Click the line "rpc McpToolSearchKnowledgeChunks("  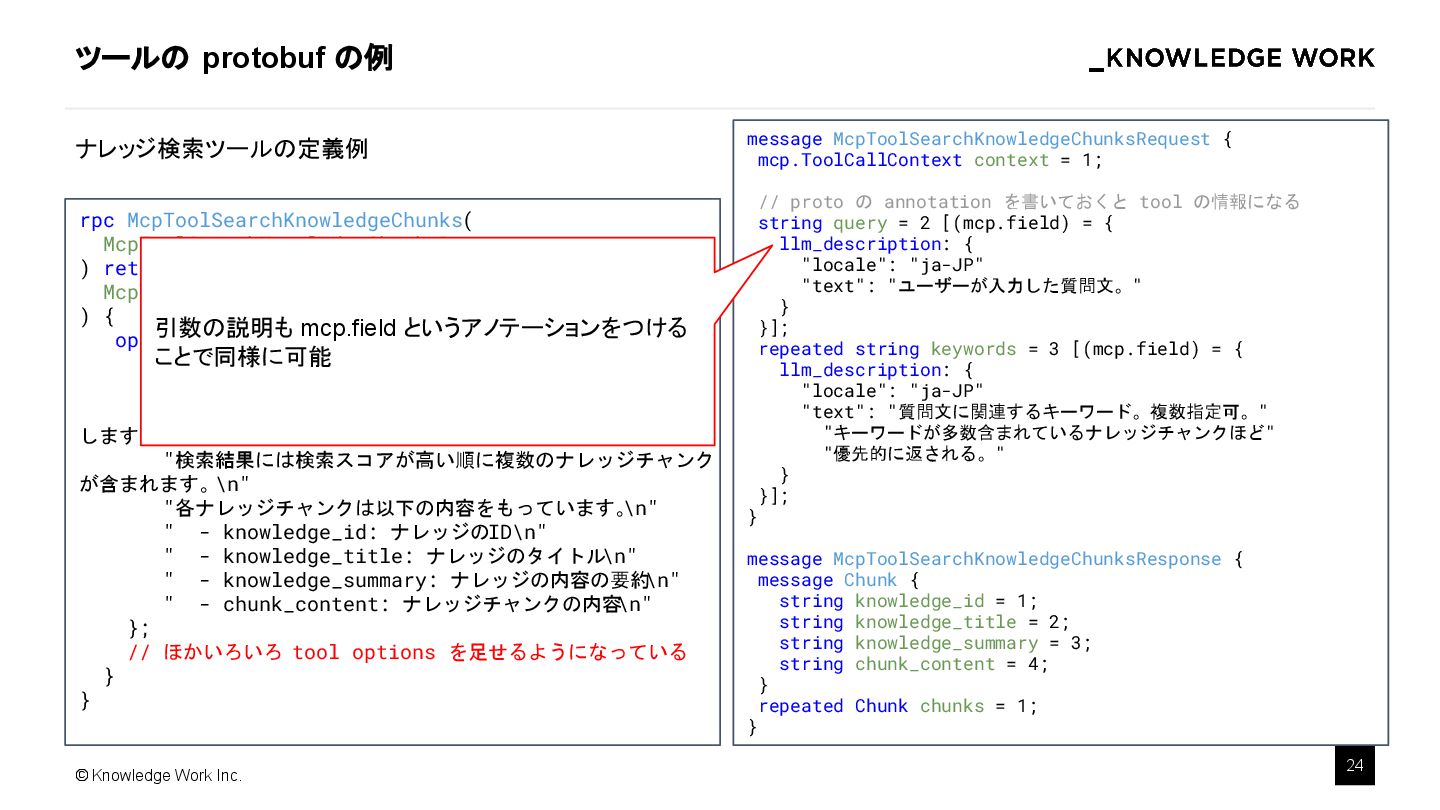[x=275, y=221]
